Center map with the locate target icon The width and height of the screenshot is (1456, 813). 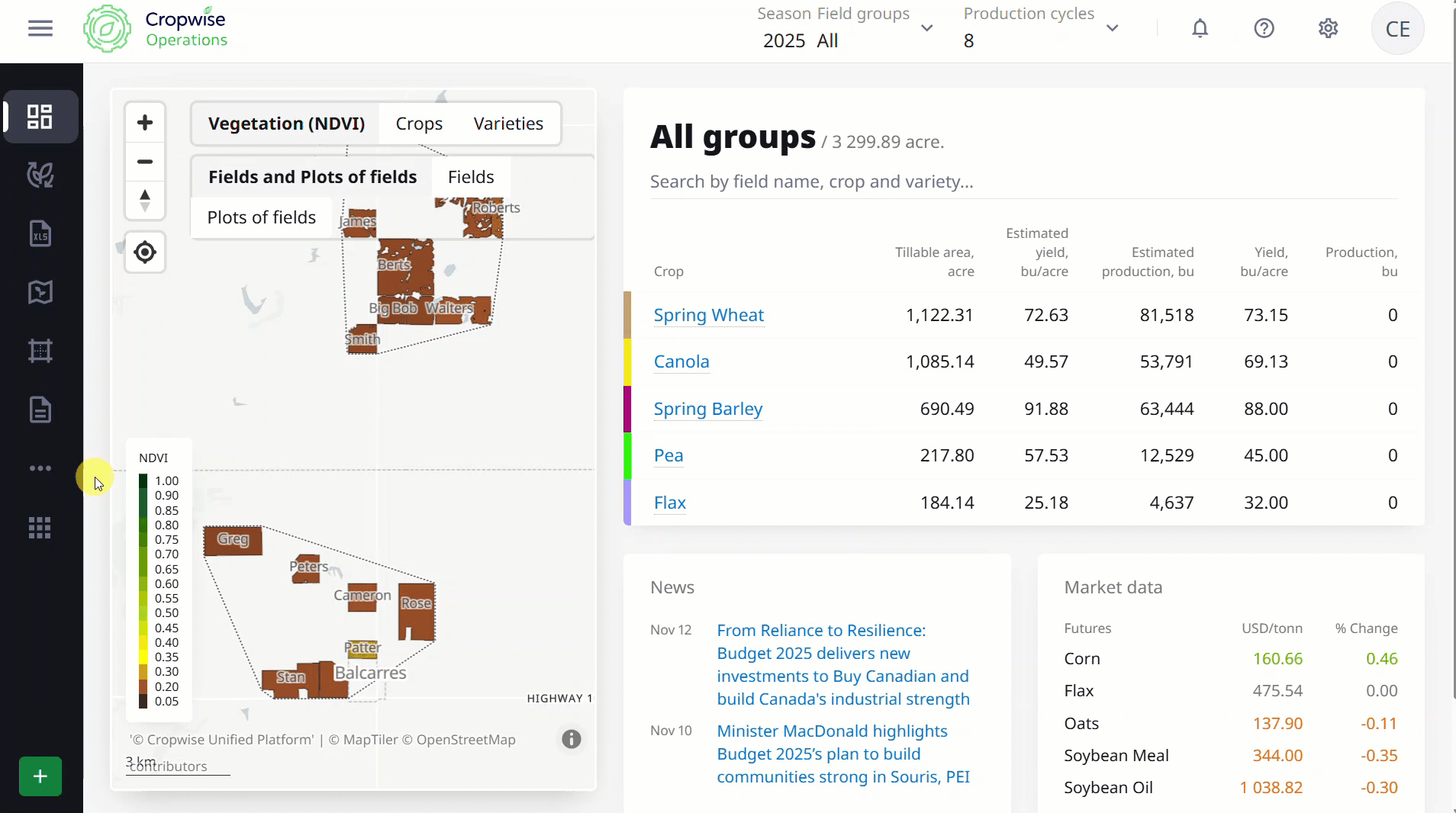[145, 252]
